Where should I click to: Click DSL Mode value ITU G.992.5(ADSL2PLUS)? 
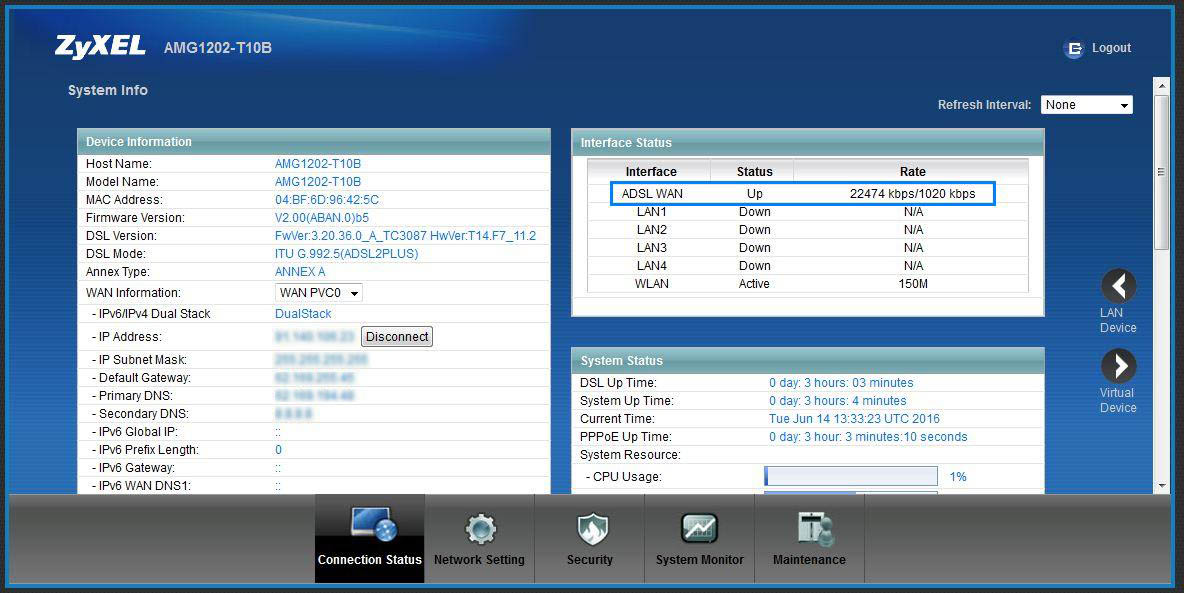[347, 254]
